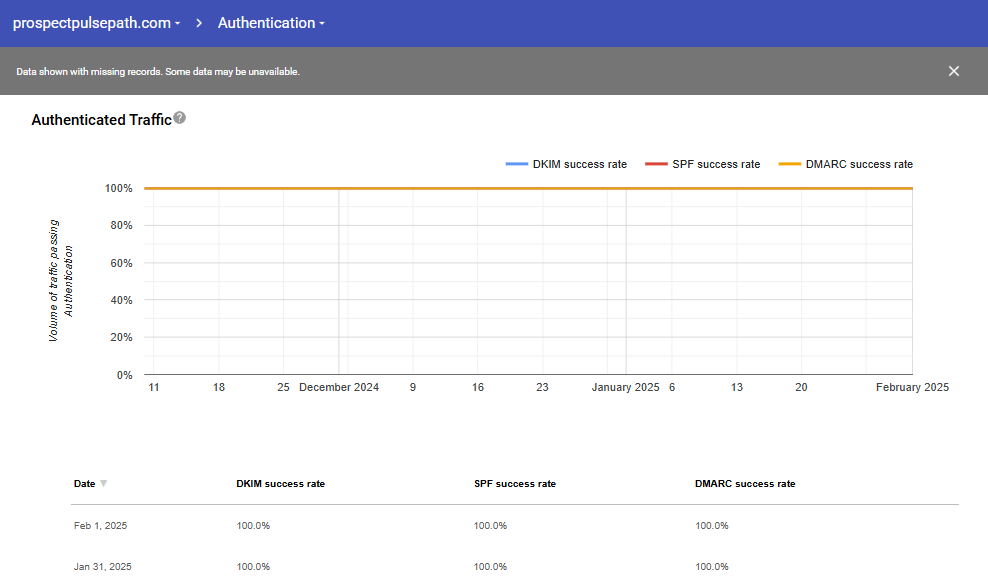Click the red SPF legend color line

[656, 164]
